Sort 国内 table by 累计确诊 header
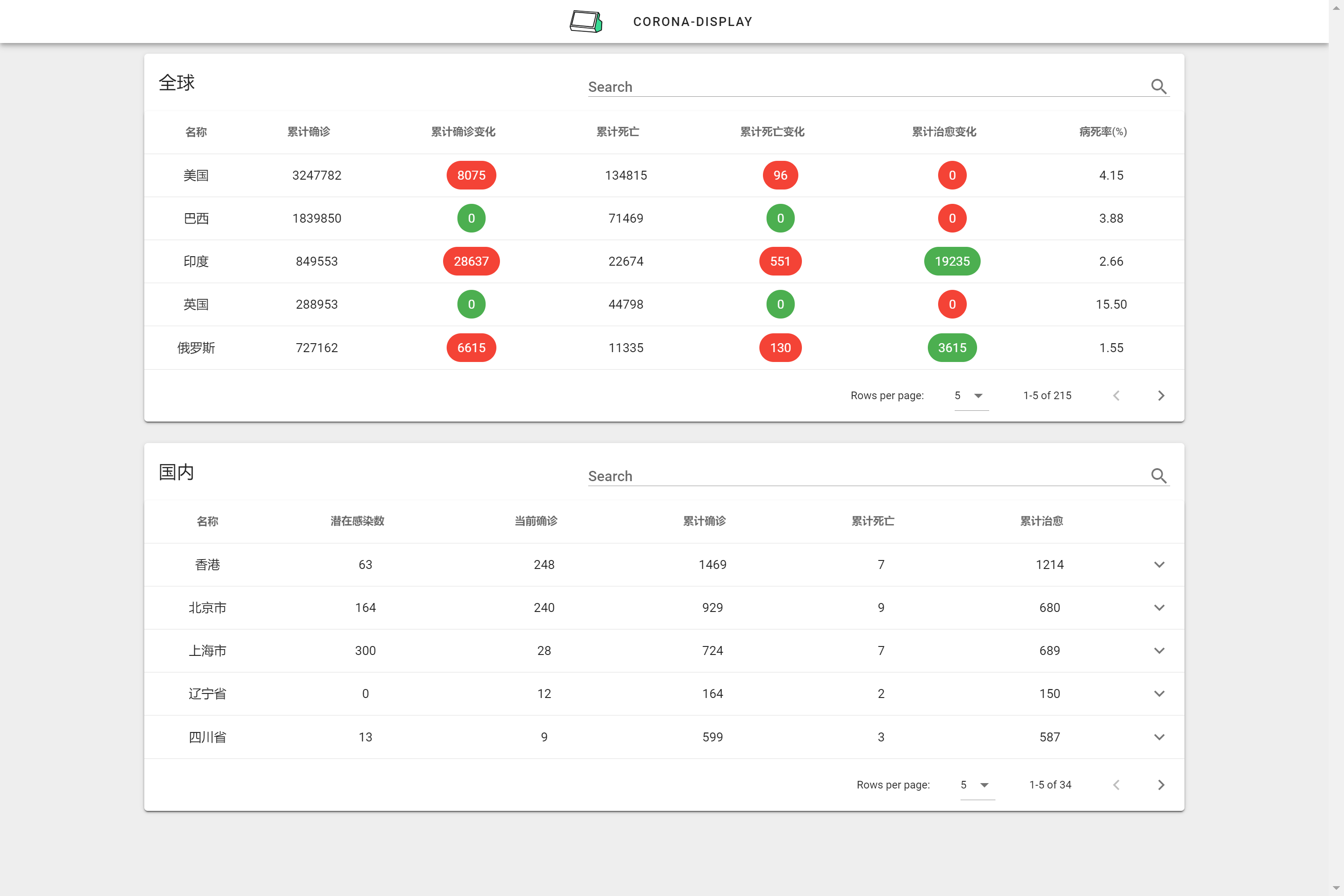Screen dimensions: 1344x896 (705, 521)
